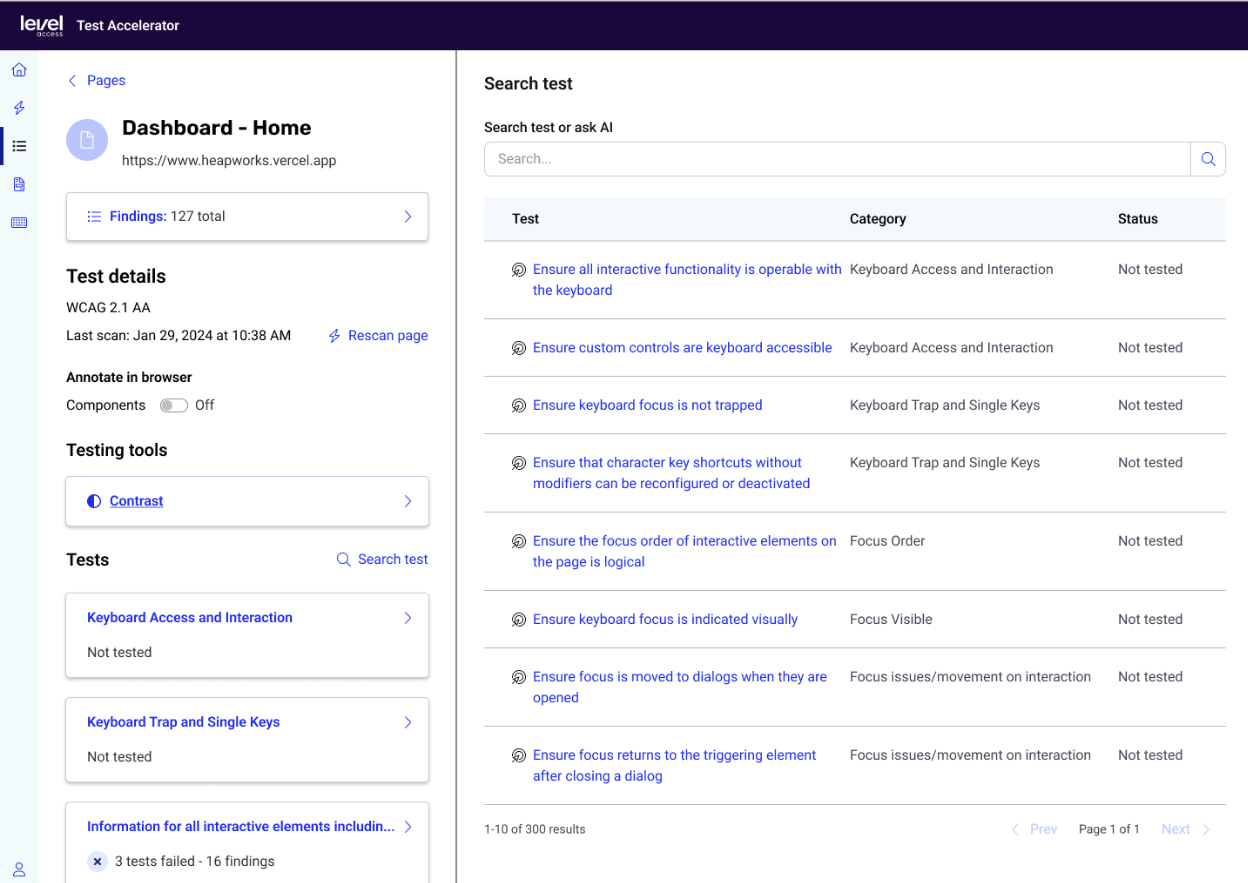Click the heapworks.vercel.app URL text
This screenshot has height=883, width=1248.
(x=229, y=160)
